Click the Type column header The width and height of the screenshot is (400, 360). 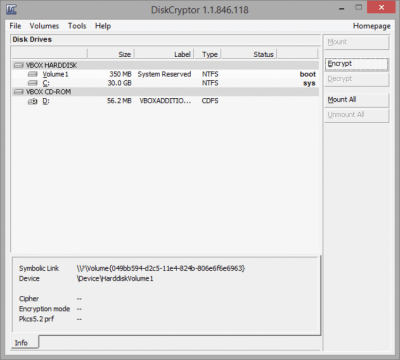207,54
